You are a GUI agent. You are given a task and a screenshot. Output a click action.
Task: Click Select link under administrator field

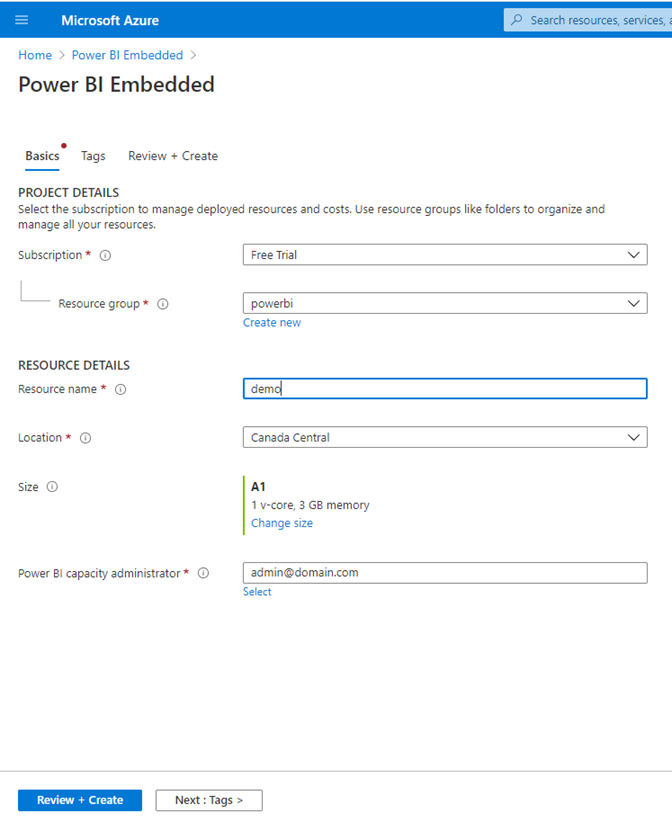257,592
